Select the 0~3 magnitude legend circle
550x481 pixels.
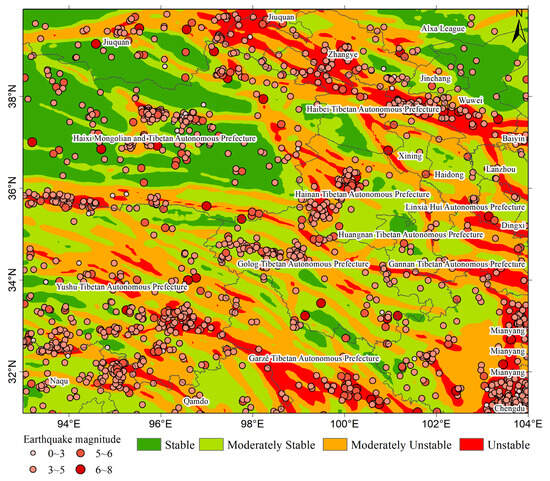(33, 453)
